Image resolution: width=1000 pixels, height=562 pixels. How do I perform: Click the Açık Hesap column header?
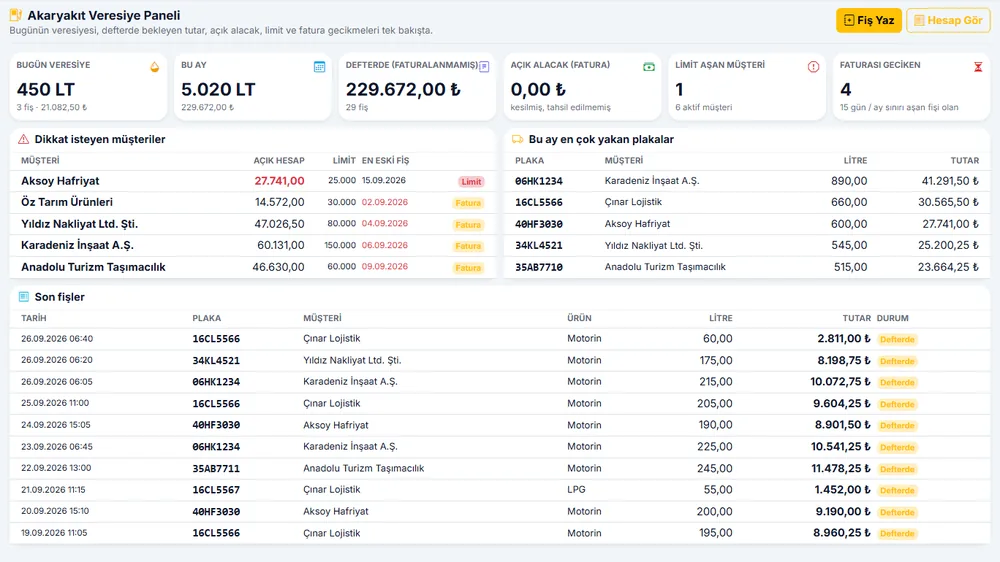click(279, 161)
